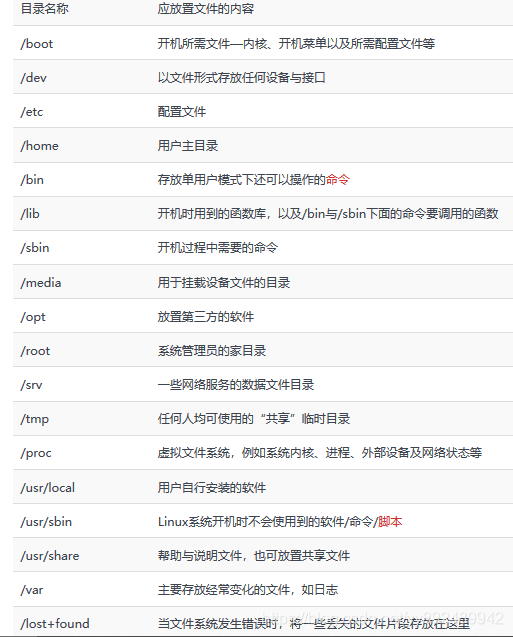The image size is (513, 637).
Task: Select description Linux系统开机时不会使用到的软件/命令/
Action: [268, 521]
